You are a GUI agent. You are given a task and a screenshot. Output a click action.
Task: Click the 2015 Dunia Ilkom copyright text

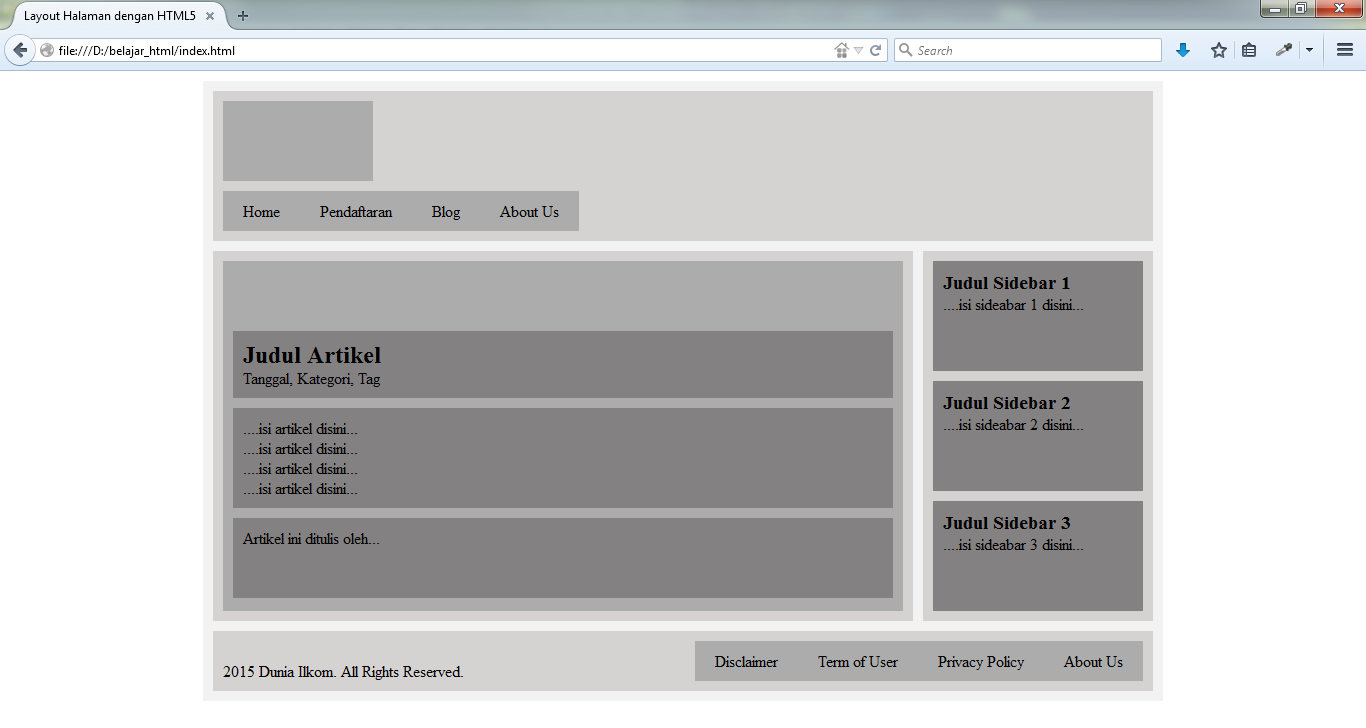(343, 672)
